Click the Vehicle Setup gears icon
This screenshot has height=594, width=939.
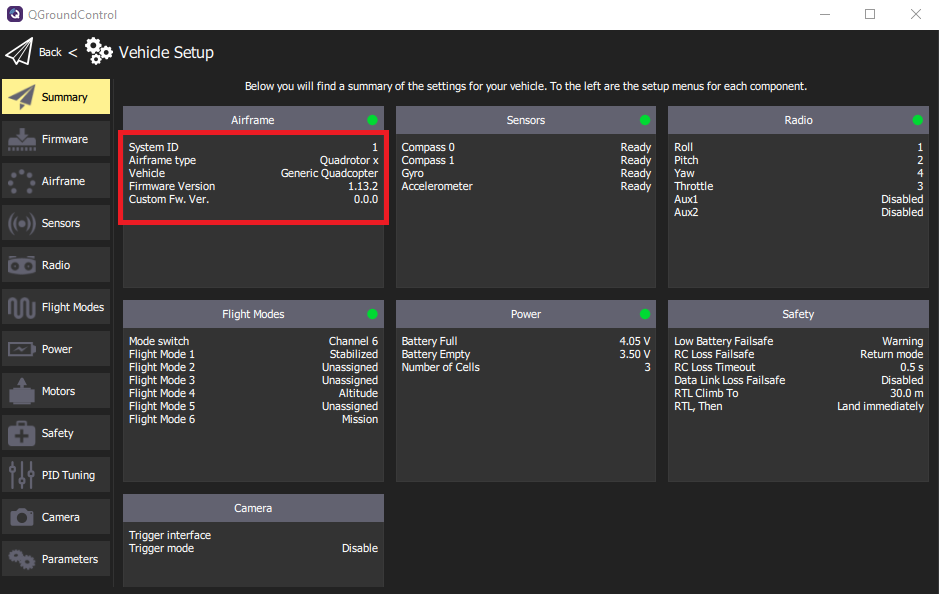pyautogui.click(x=99, y=52)
